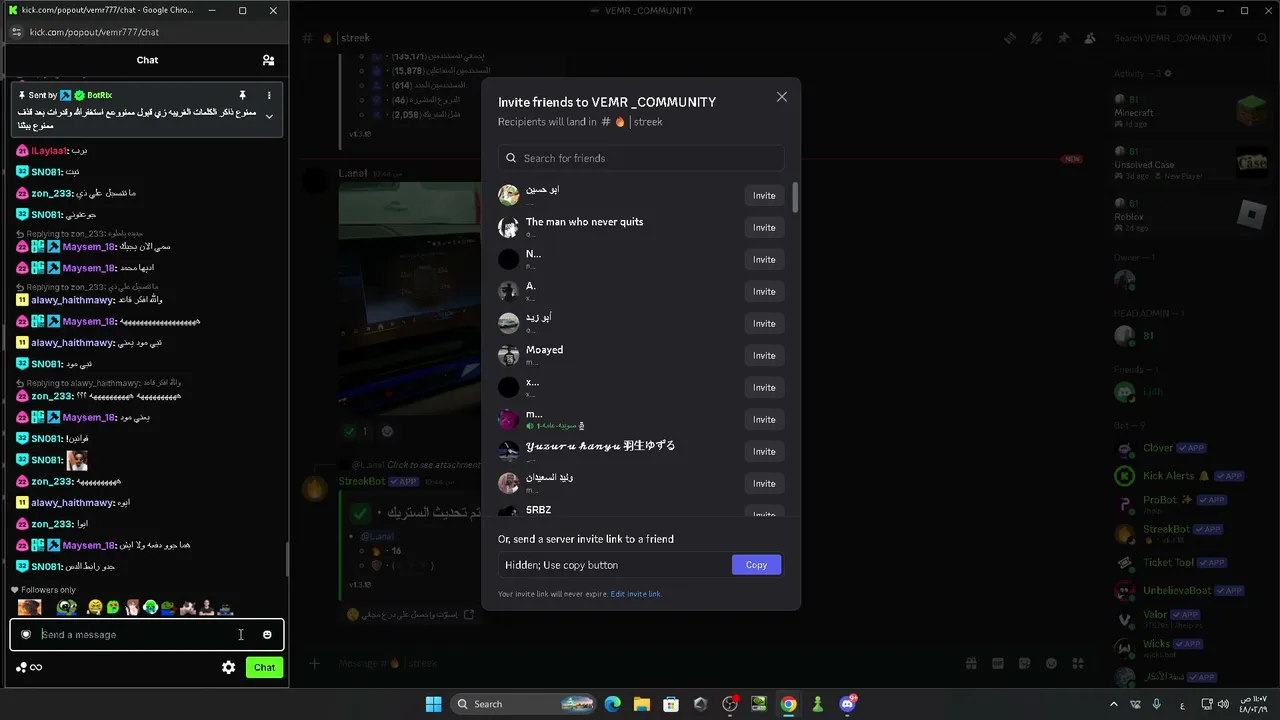The image size is (1280, 720).
Task: Select Ticket Tool in member list
Action: 1192,562
